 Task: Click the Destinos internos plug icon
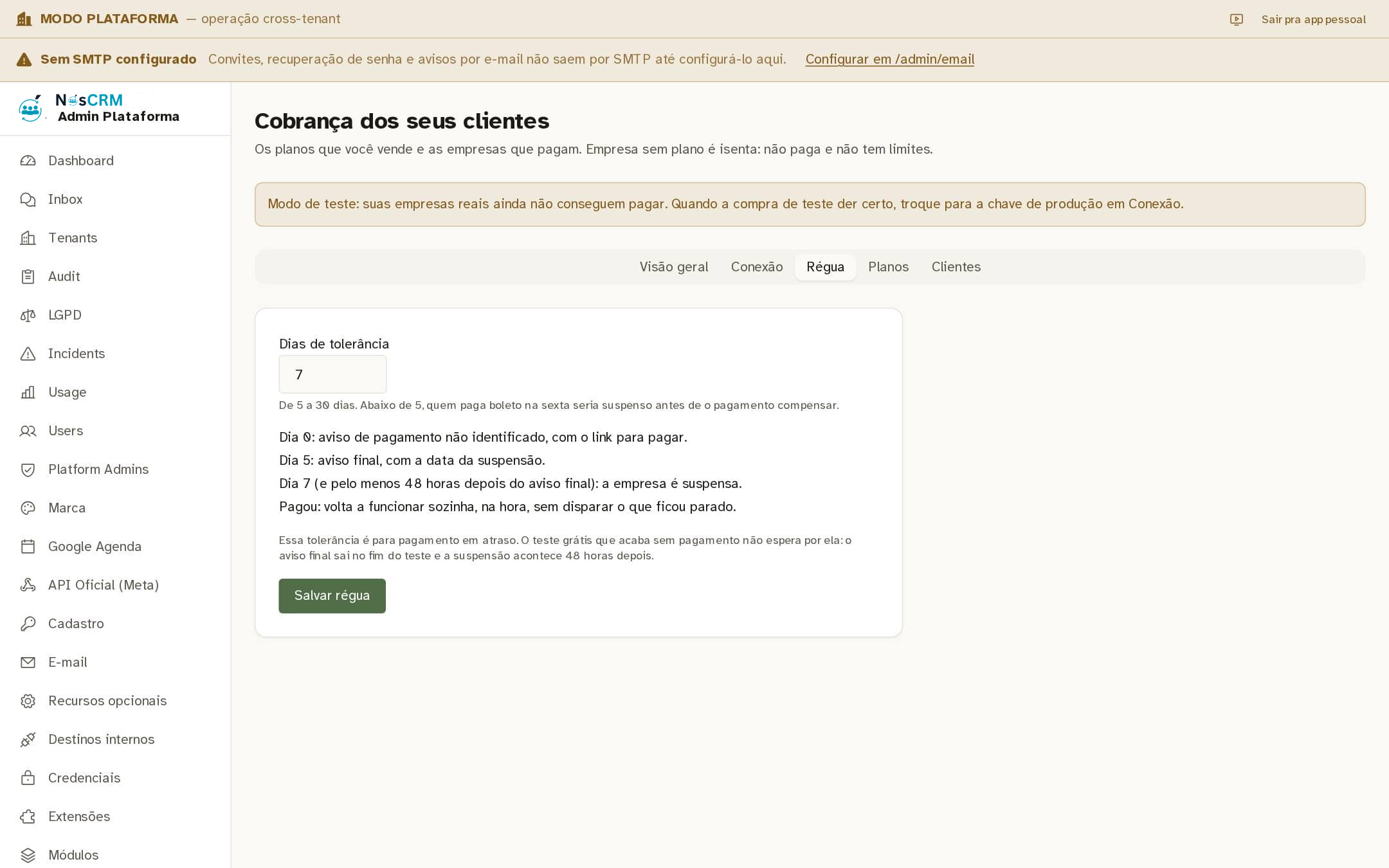click(28, 739)
